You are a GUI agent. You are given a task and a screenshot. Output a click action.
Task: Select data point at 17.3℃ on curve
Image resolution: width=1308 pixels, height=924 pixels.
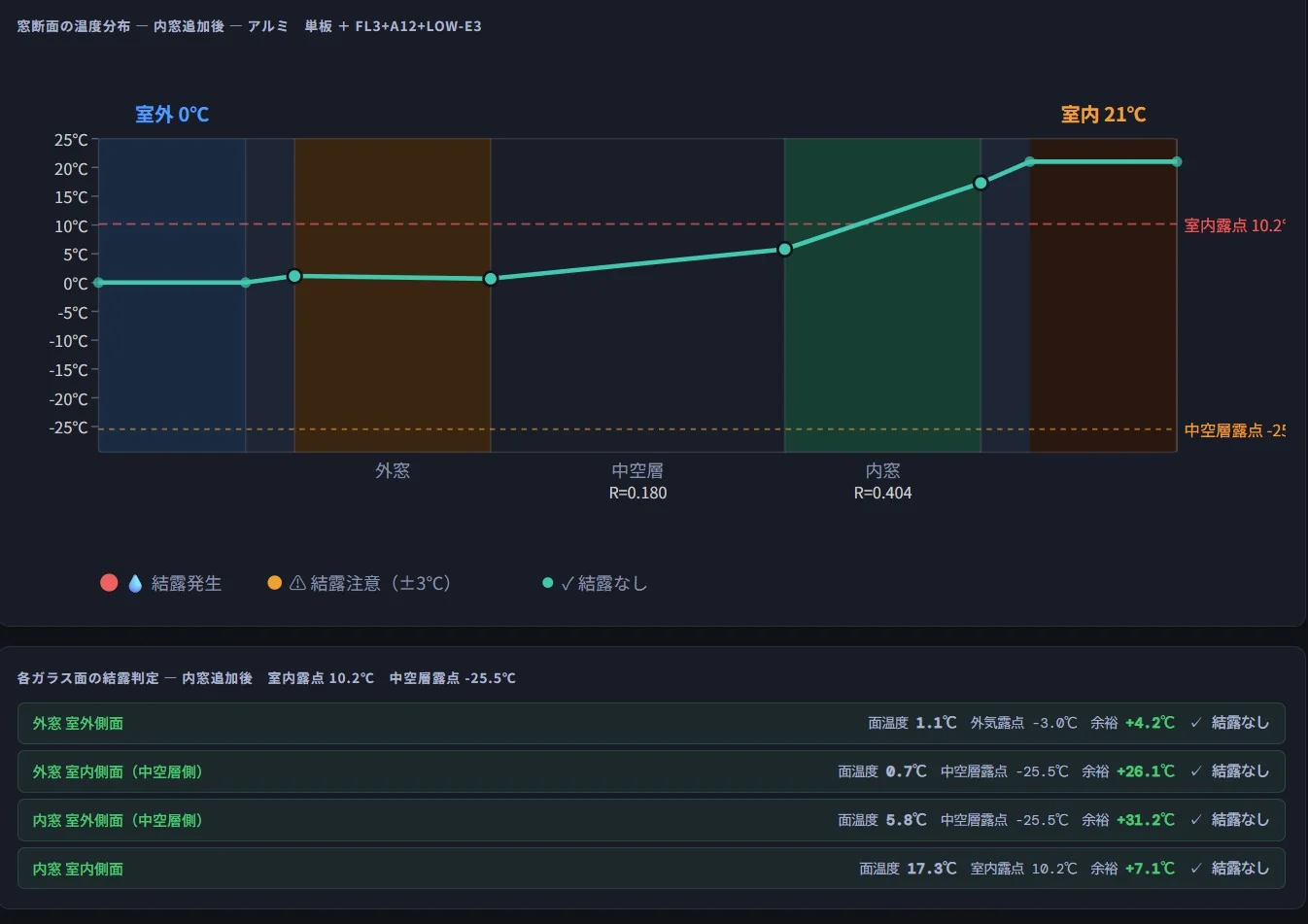click(981, 183)
